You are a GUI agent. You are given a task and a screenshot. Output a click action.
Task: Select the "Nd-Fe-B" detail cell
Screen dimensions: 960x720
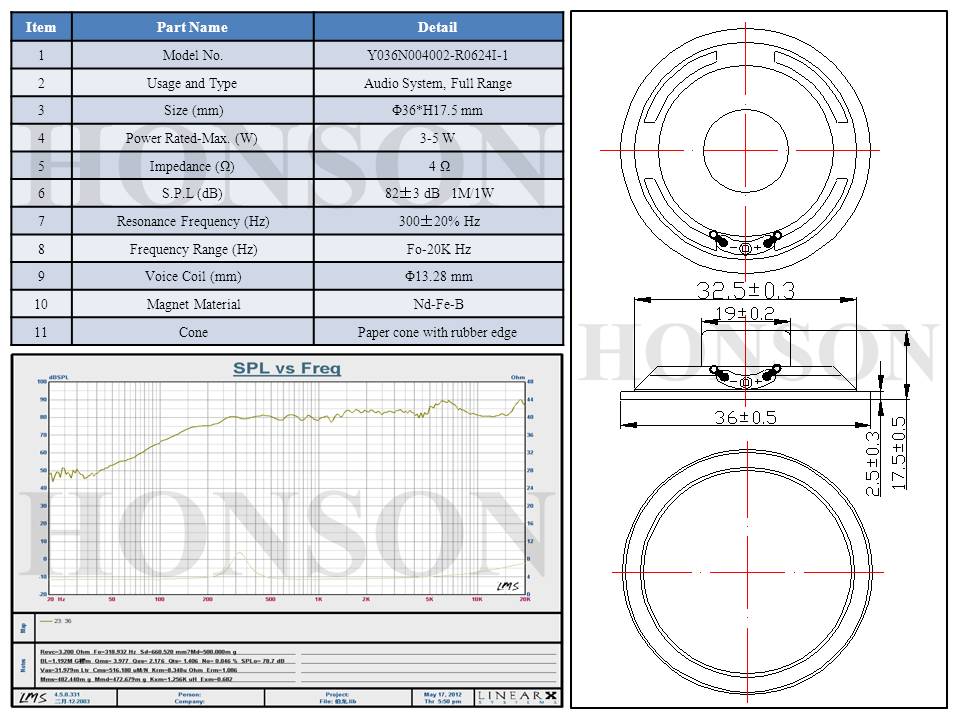pyautogui.click(x=437, y=304)
